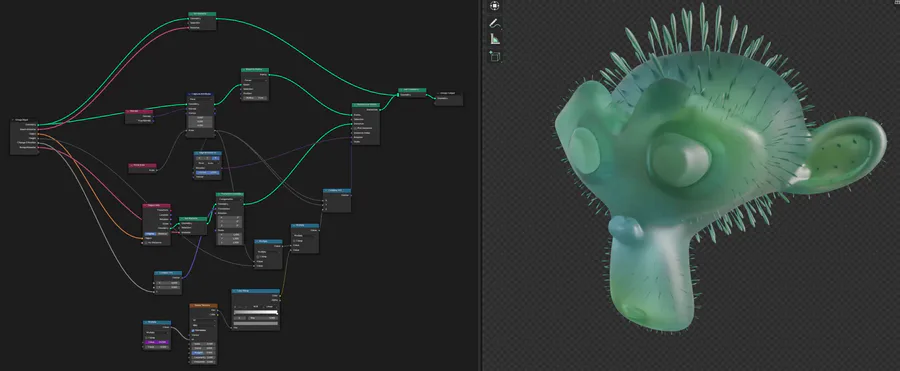Collapse the Instance on Points node
Viewport: 900px width, 371px height.
(x=355, y=105)
